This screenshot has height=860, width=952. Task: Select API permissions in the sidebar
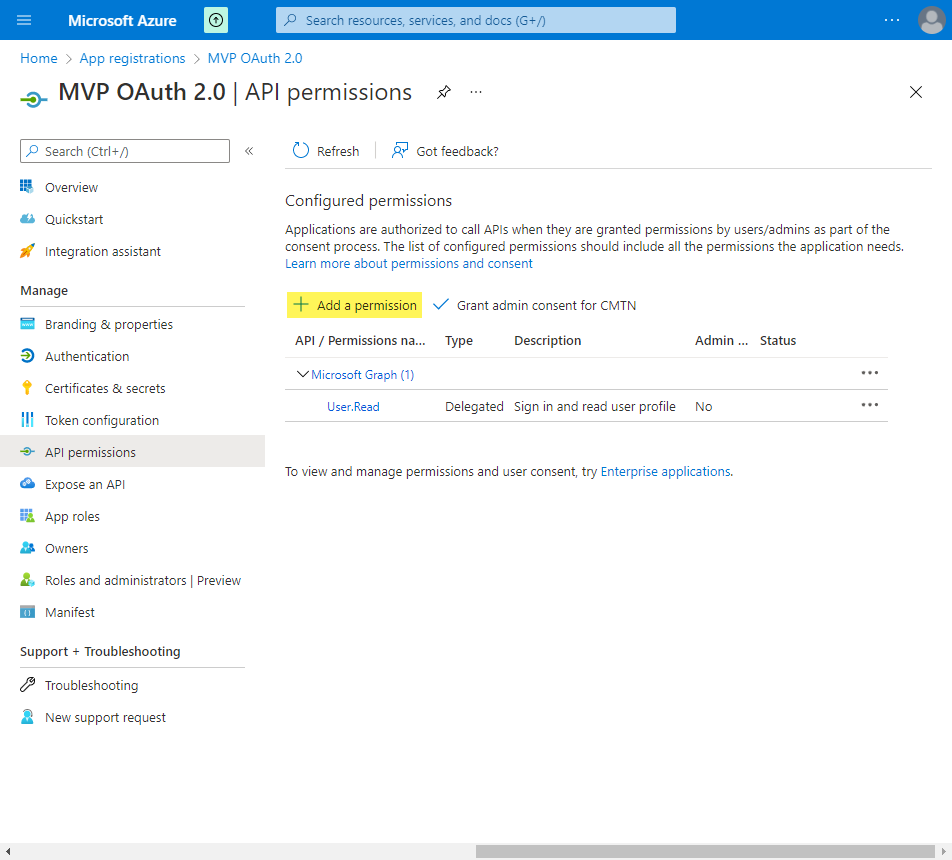[132, 452]
